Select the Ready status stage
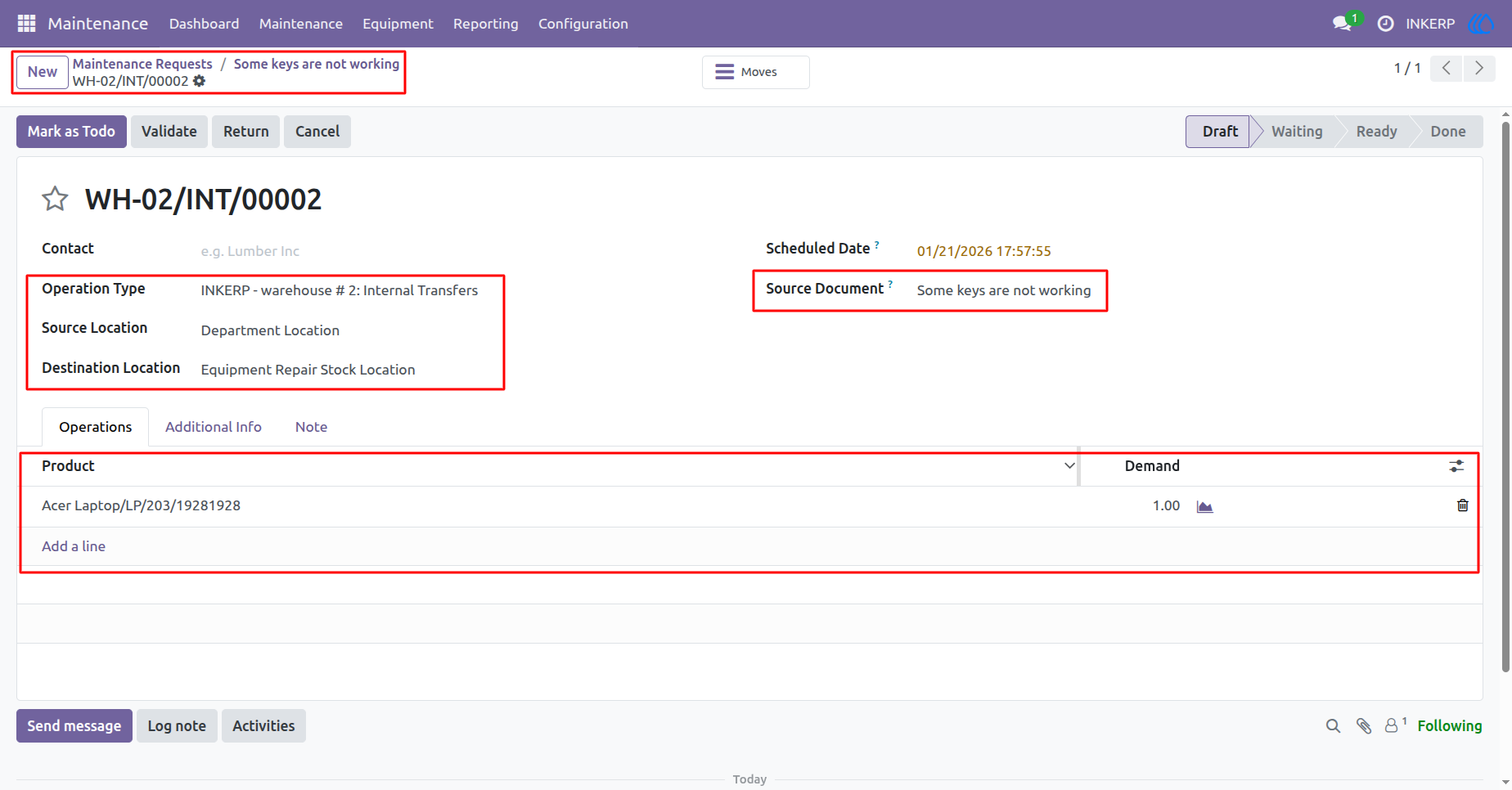Image resolution: width=1512 pixels, height=790 pixels. coord(1376,132)
